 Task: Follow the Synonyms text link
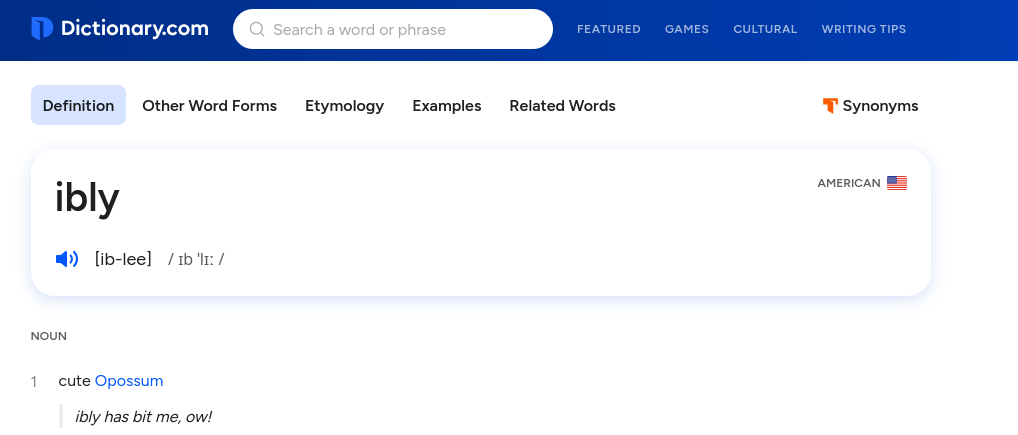tap(880, 106)
